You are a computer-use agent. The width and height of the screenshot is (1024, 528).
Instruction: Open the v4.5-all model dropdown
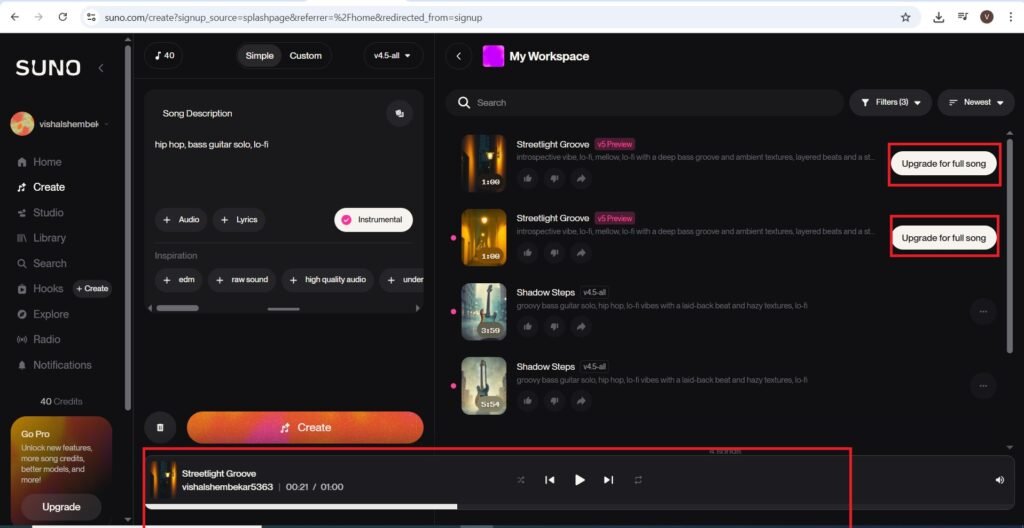(x=393, y=56)
